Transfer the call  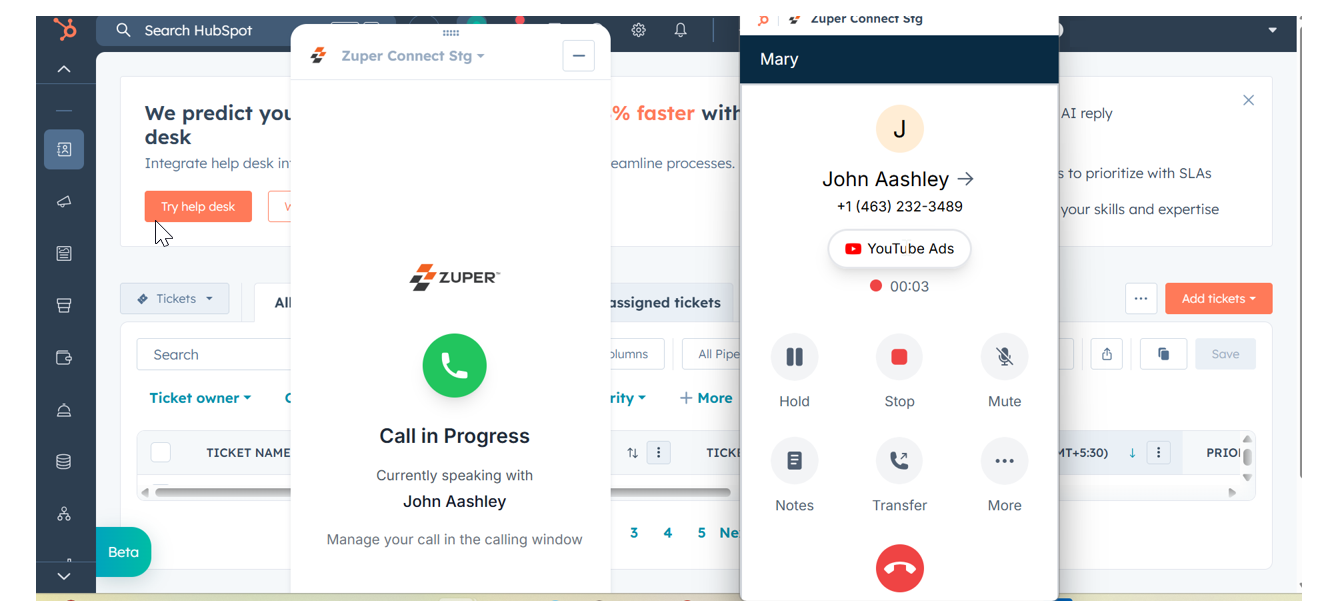899,461
